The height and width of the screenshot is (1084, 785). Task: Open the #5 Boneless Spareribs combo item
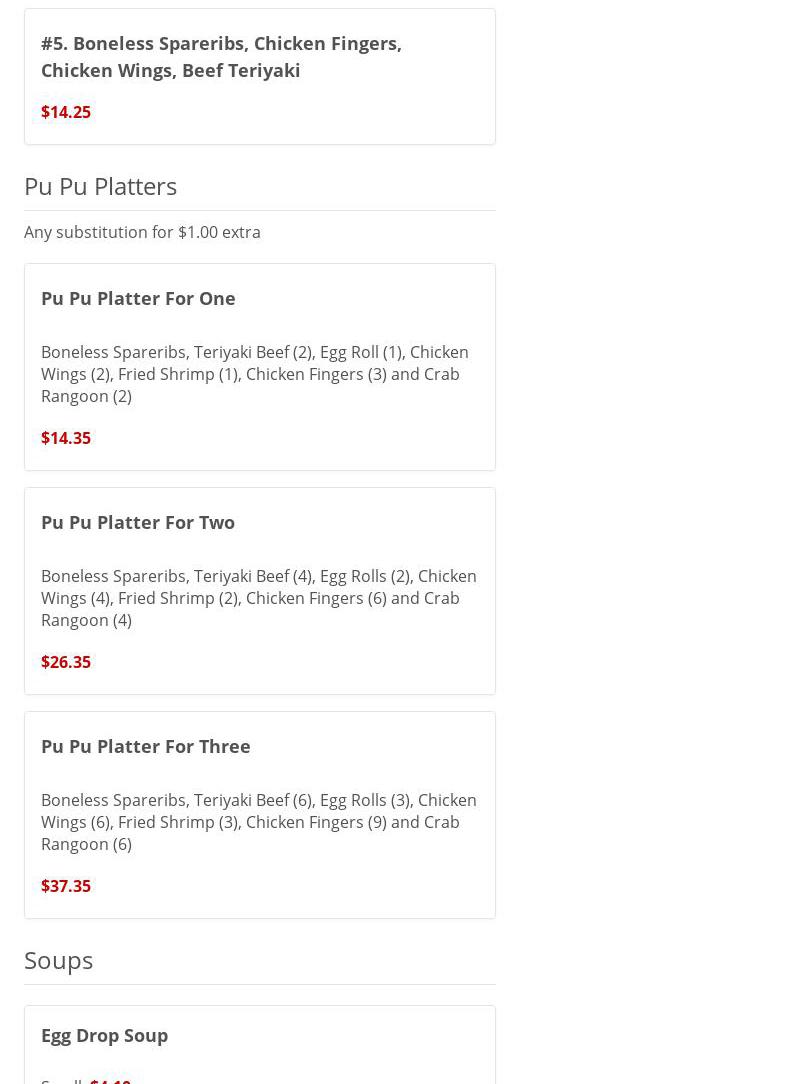click(x=221, y=56)
